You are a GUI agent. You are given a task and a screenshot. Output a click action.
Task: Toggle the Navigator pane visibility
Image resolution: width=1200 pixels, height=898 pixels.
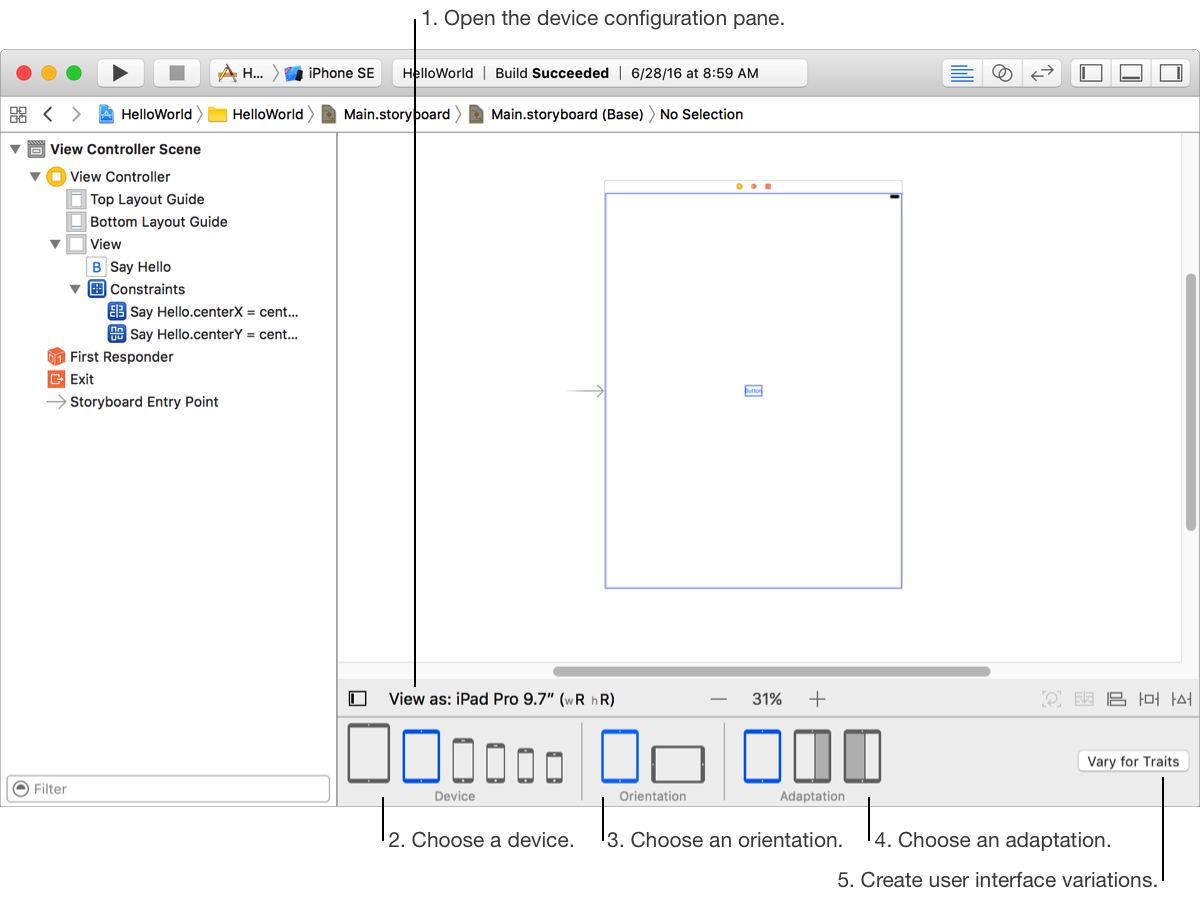click(1092, 73)
